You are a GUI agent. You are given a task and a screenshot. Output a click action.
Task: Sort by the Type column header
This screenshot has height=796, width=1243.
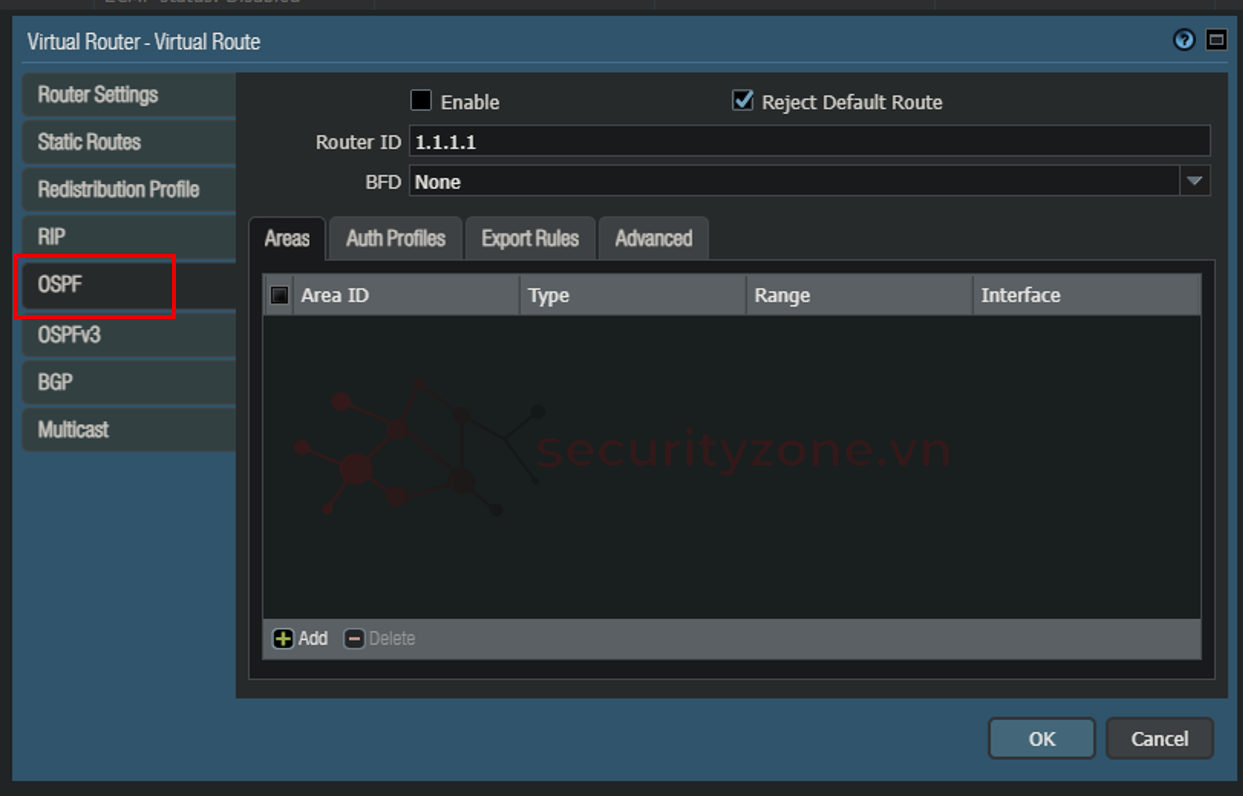point(632,296)
